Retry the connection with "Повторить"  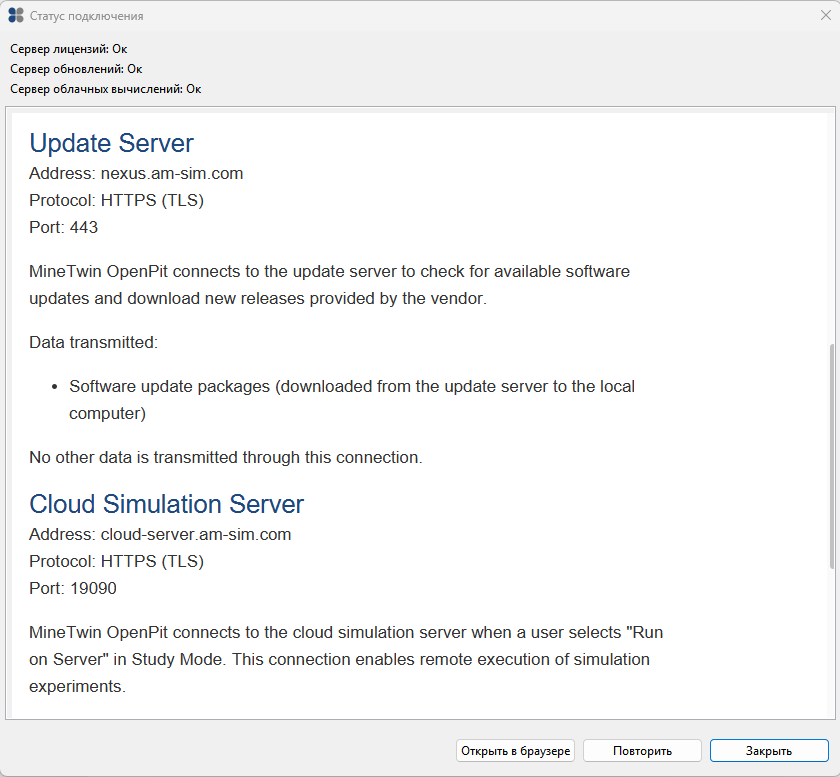642,751
